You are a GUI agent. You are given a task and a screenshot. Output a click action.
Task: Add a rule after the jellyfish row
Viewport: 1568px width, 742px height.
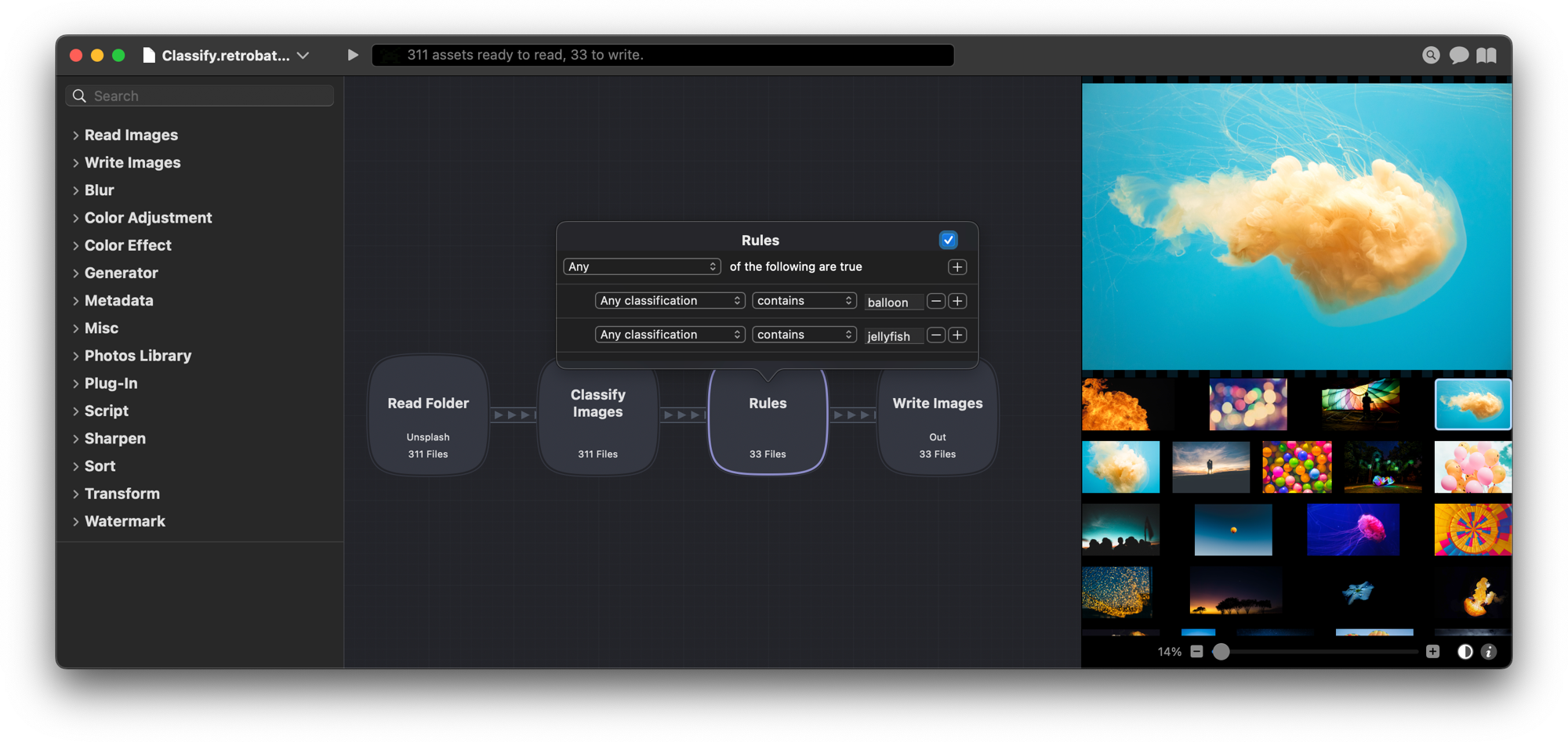(957, 335)
